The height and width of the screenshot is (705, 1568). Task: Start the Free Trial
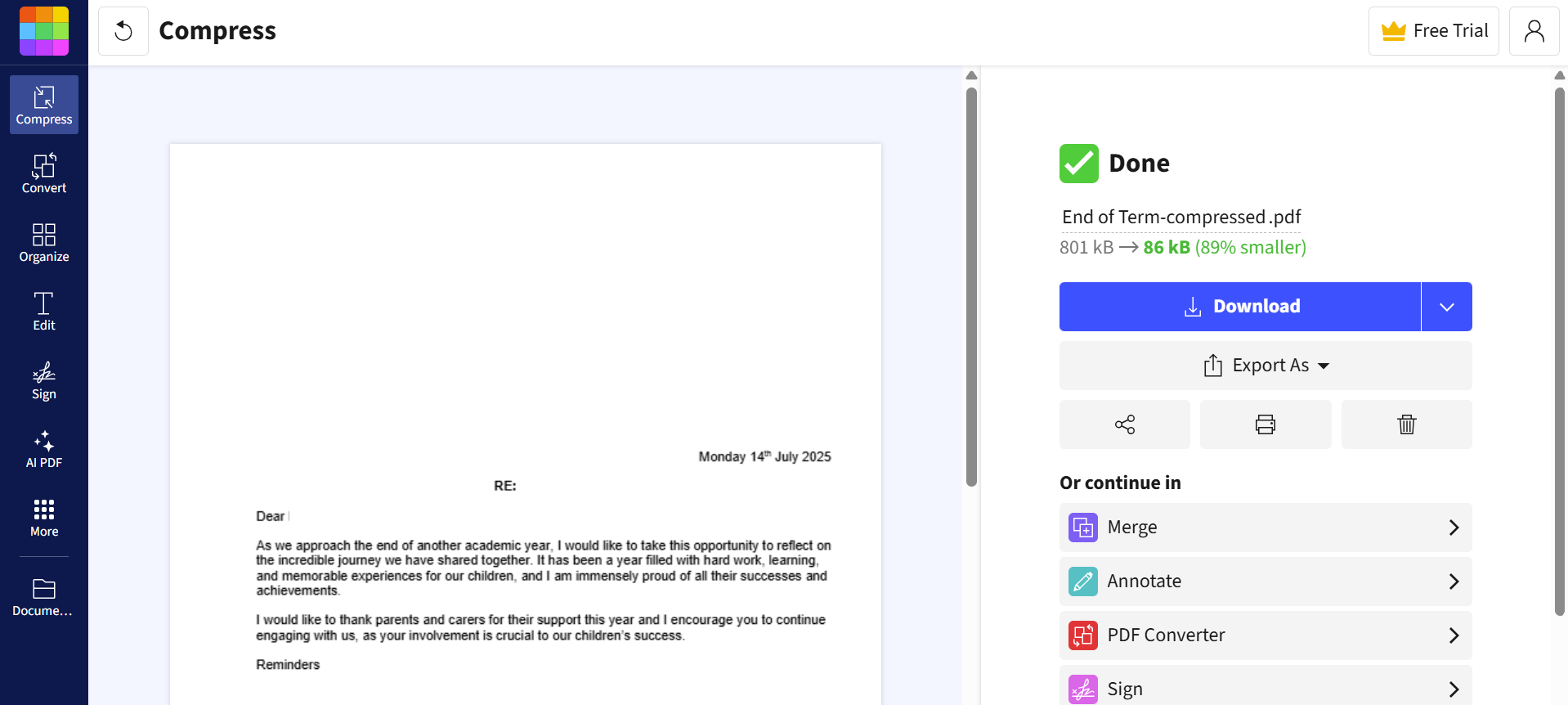click(x=1434, y=31)
